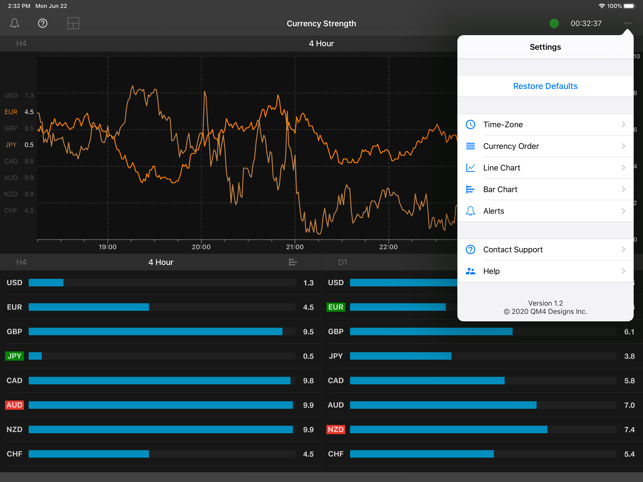Click the layout grid icon in top bar
The height and width of the screenshot is (482, 643).
[73, 23]
